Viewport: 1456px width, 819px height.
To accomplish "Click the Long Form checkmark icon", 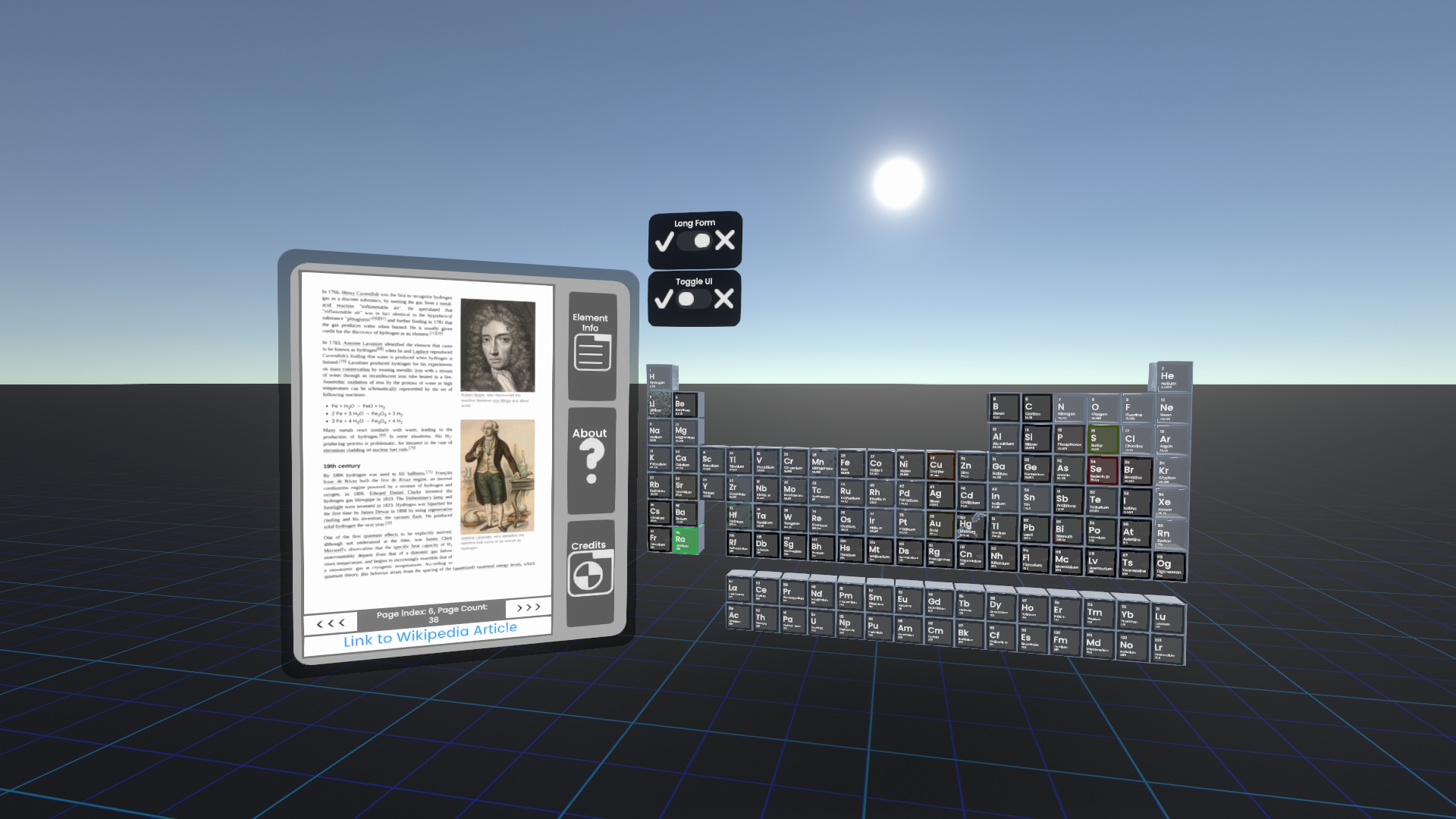I will (664, 242).
